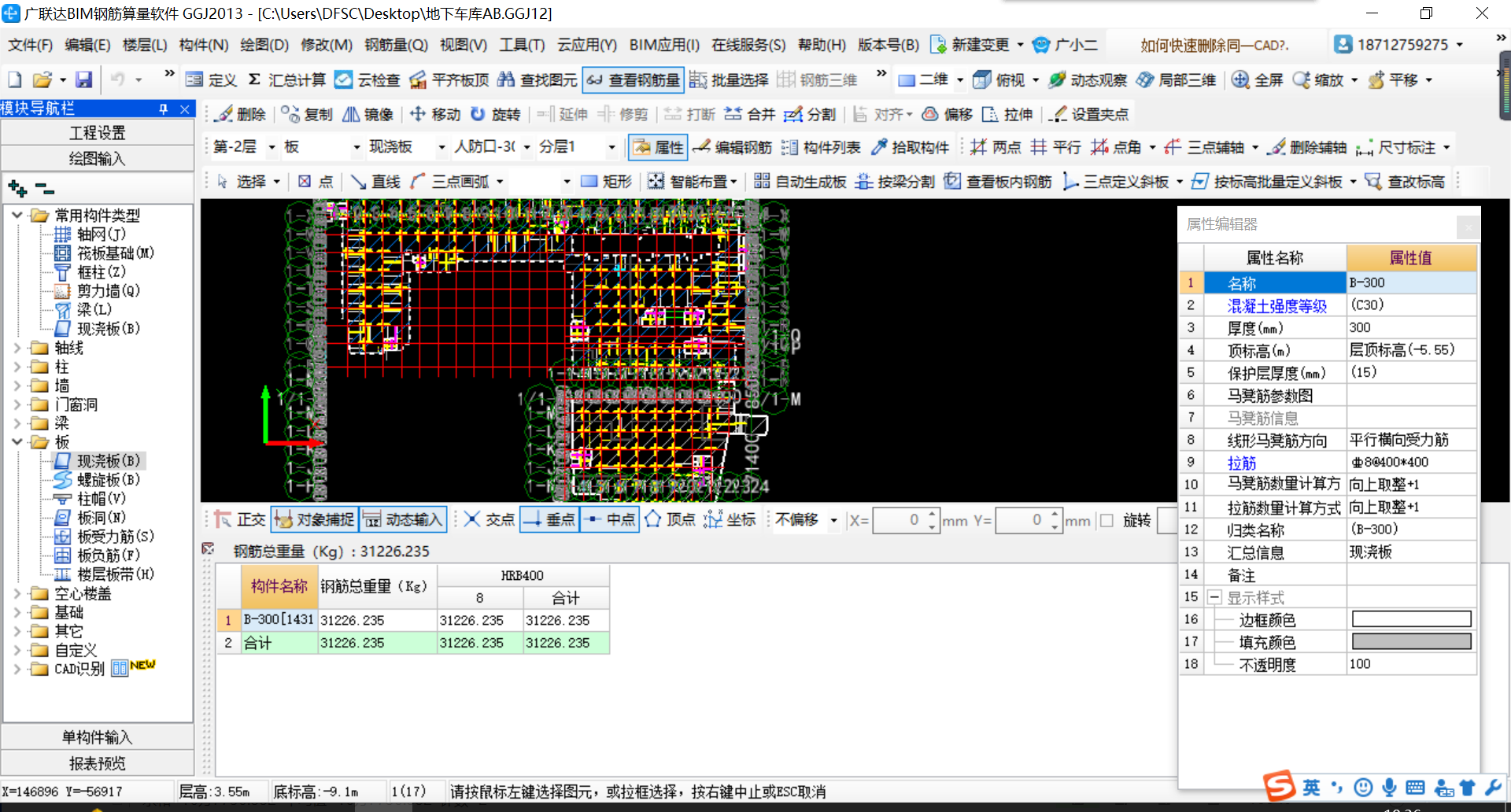The height and width of the screenshot is (812, 1511).
Task: Open 构件列表 component list
Action: (x=822, y=147)
